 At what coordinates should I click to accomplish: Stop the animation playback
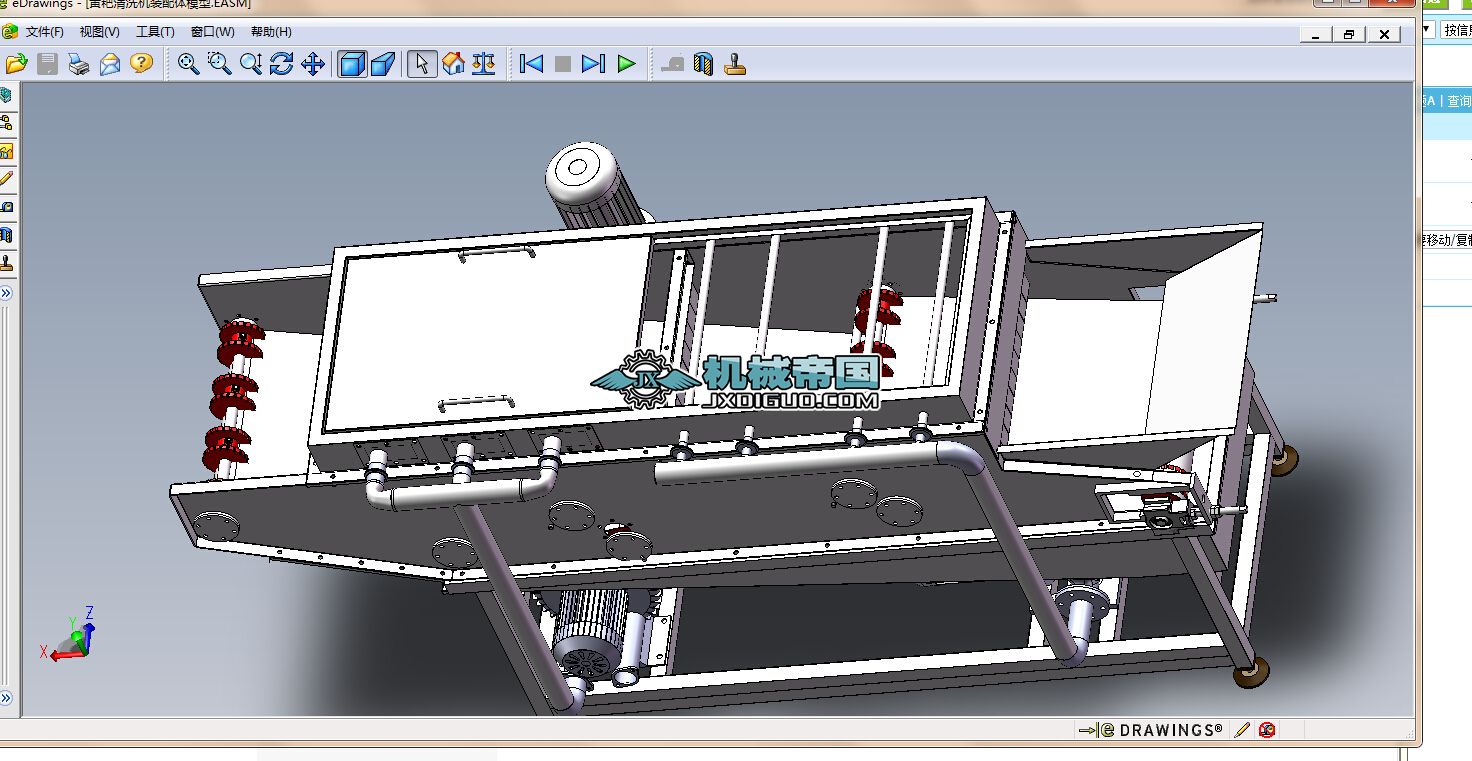coord(563,64)
